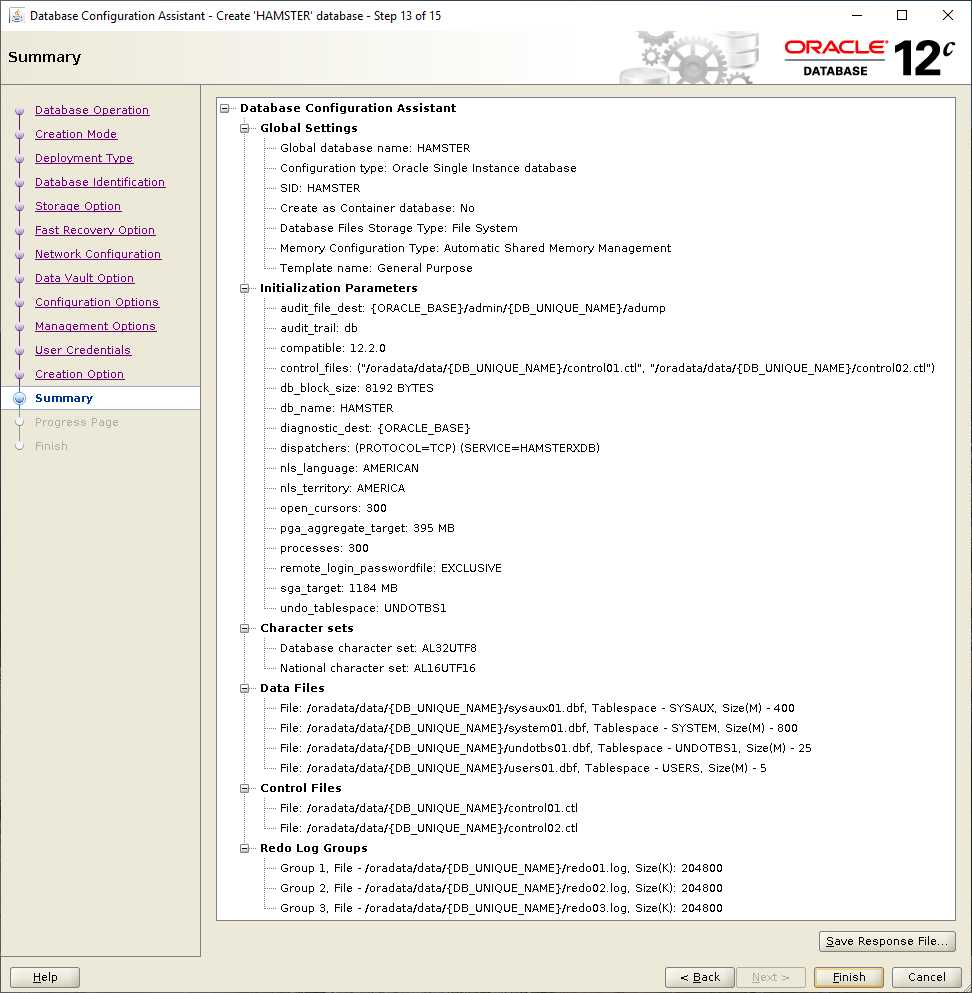Select the system01.dbf data file row

tap(539, 728)
